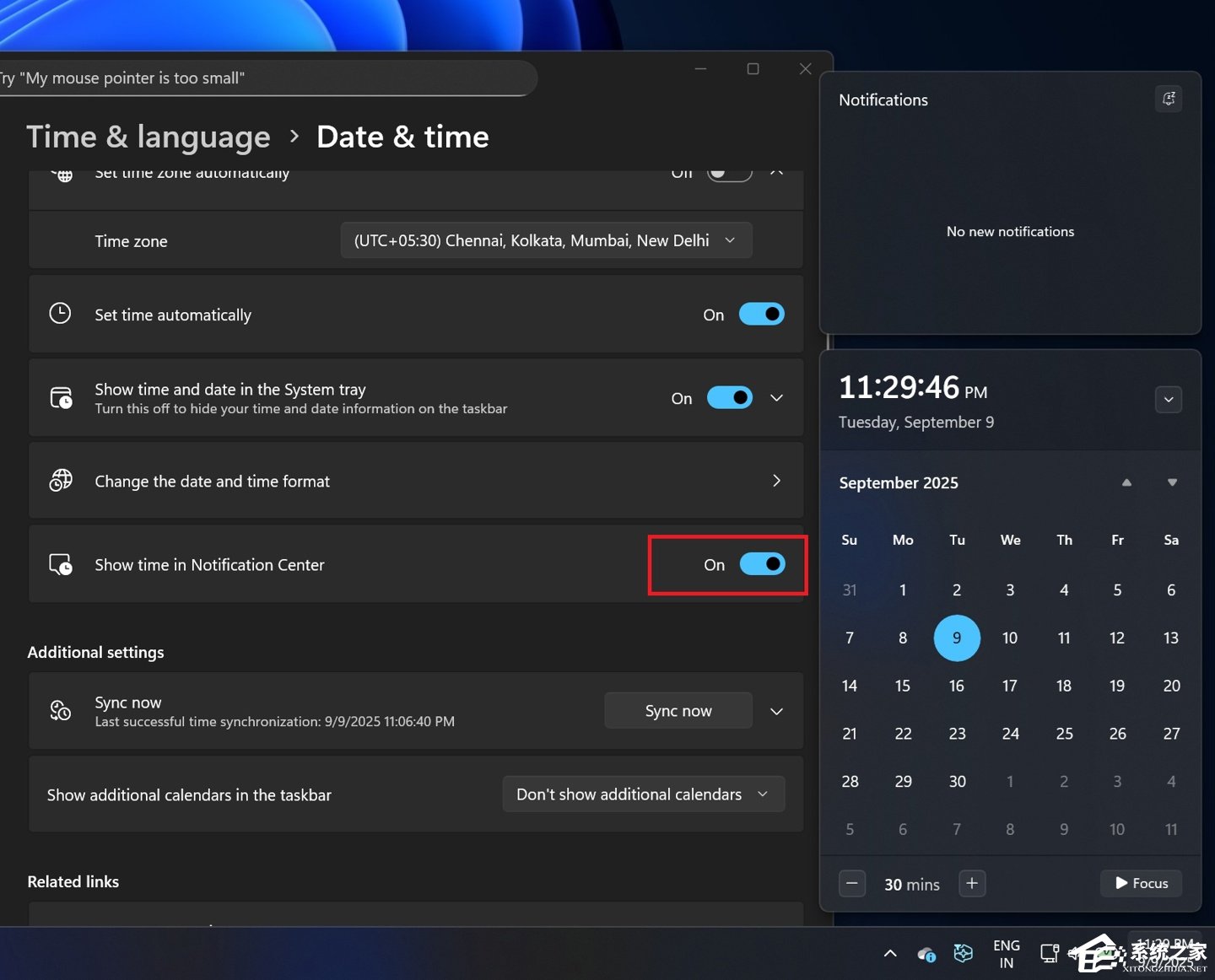Go to next month with down arrow
The width and height of the screenshot is (1215, 980).
(x=1172, y=482)
